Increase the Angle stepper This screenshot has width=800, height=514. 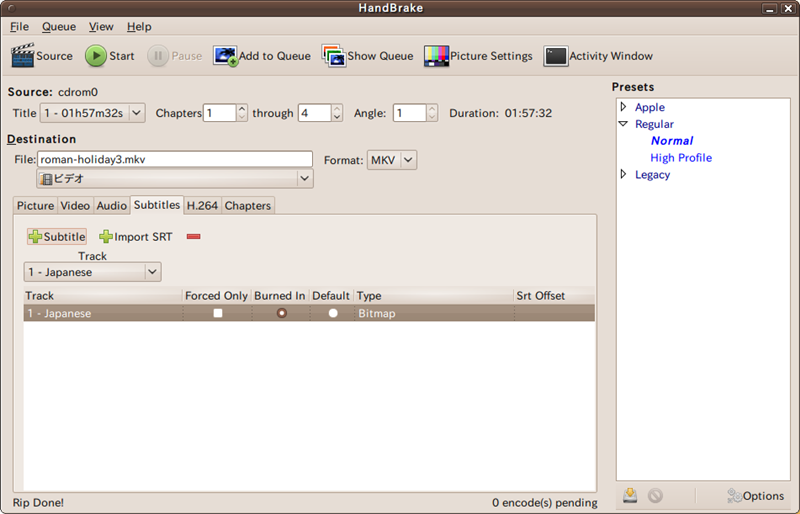tap(432, 108)
